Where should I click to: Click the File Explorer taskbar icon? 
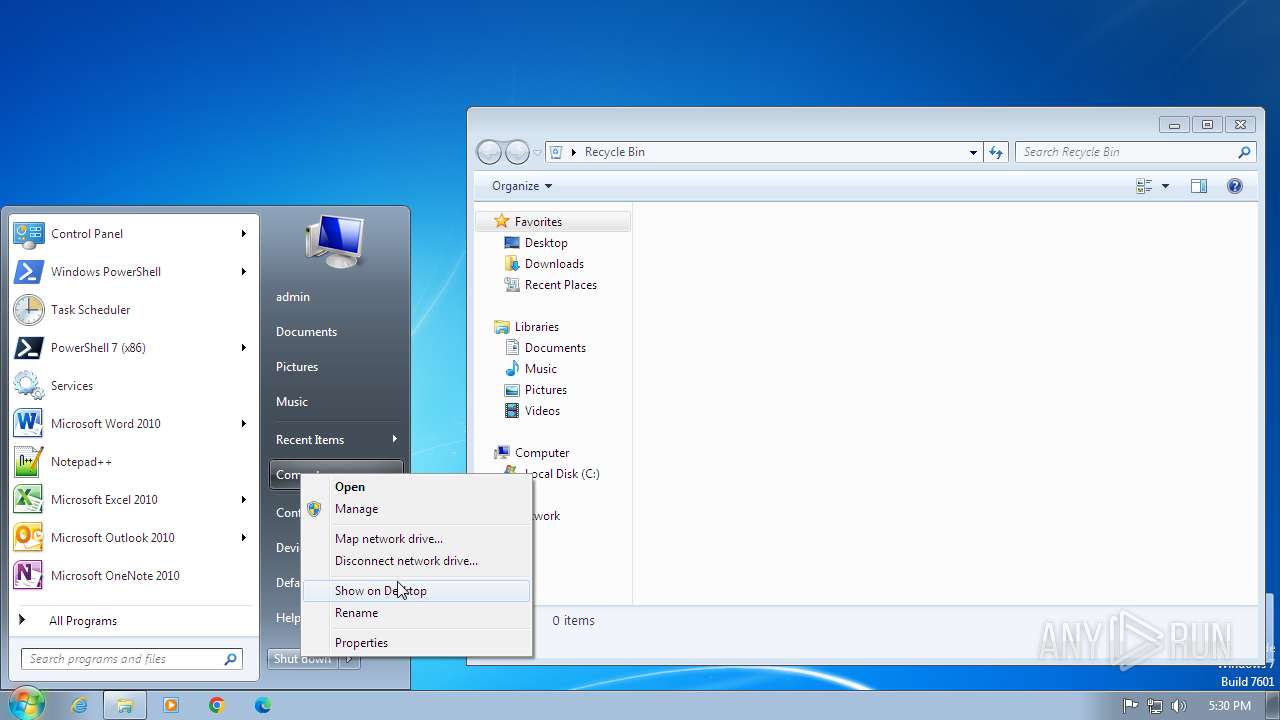click(125, 705)
